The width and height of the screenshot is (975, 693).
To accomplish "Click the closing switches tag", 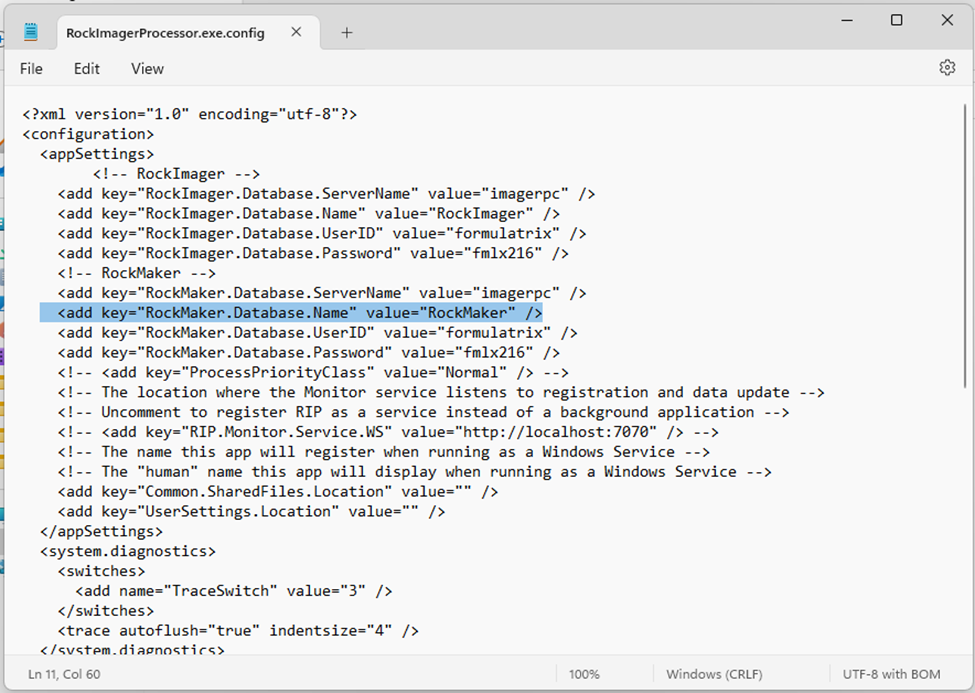I will [x=106, y=611].
